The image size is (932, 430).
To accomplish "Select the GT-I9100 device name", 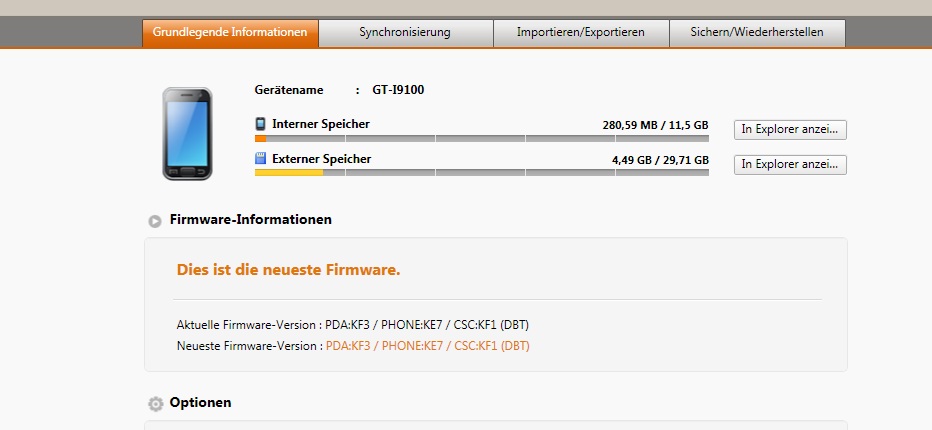I will tap(398, 90).
